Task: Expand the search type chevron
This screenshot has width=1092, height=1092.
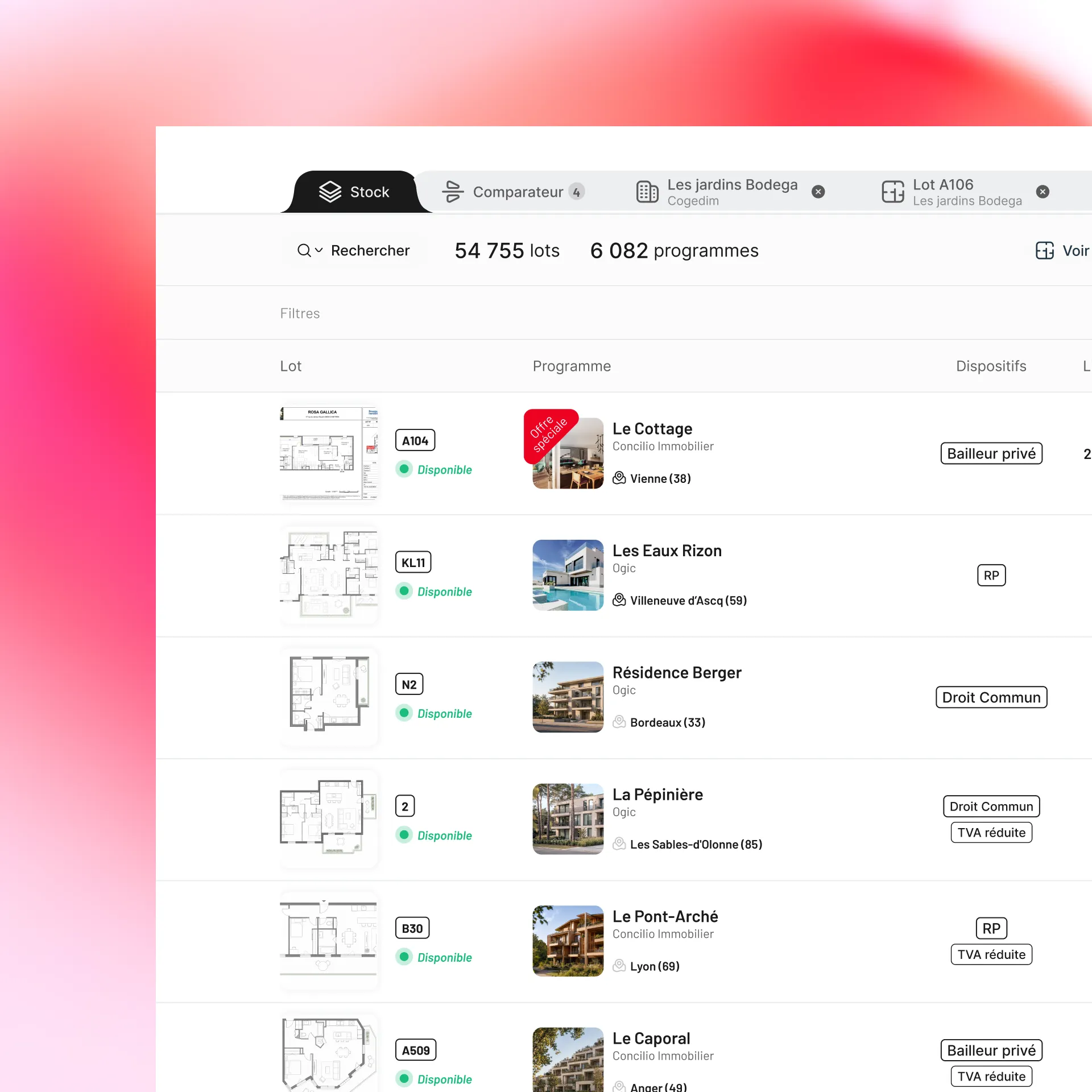Action: (318, 250)
